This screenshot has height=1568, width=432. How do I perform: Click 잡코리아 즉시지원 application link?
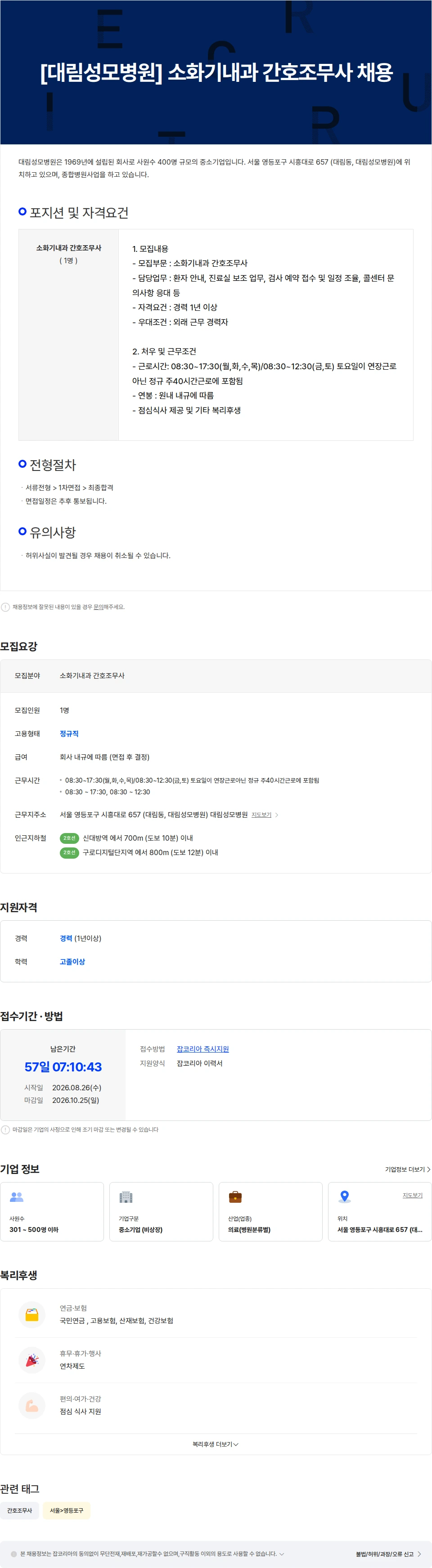coord(203,1049)
